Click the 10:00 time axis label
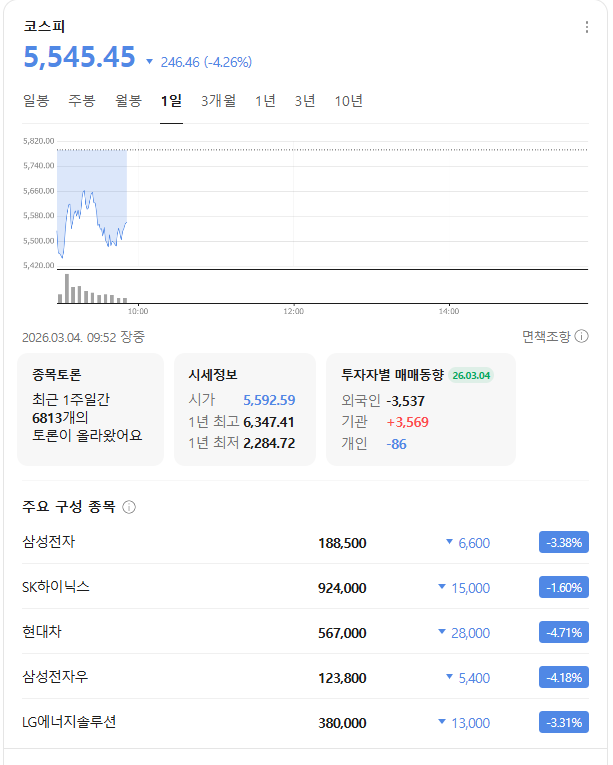613x765 pixels. click(138, 311)
